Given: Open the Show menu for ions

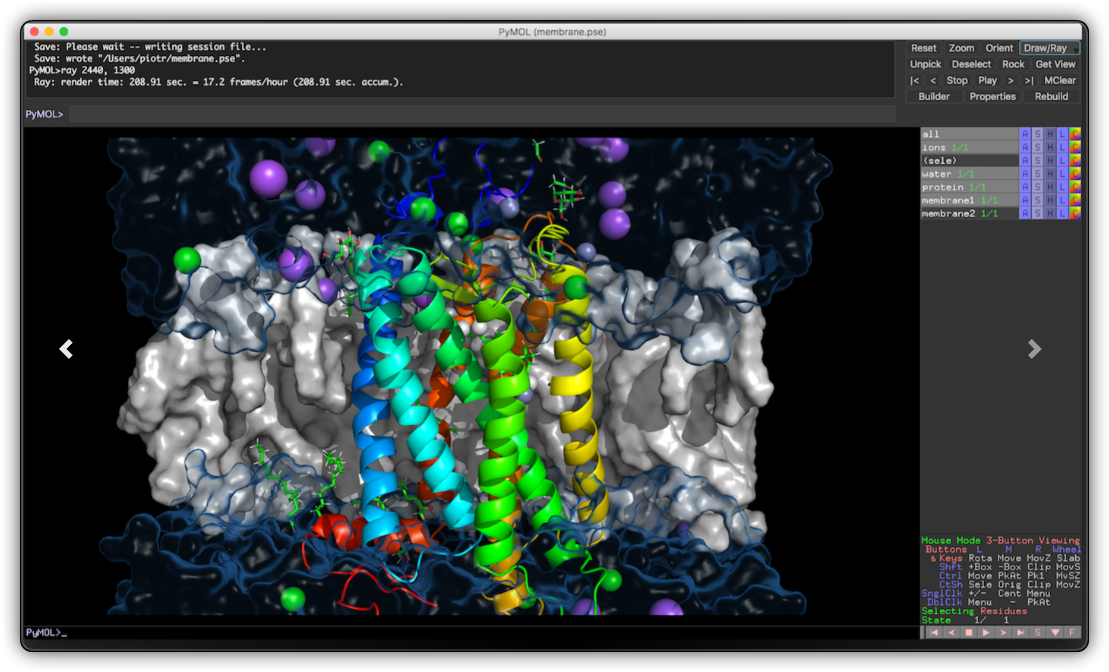Looking at the screenshot, I should (x=1037, y=148).
